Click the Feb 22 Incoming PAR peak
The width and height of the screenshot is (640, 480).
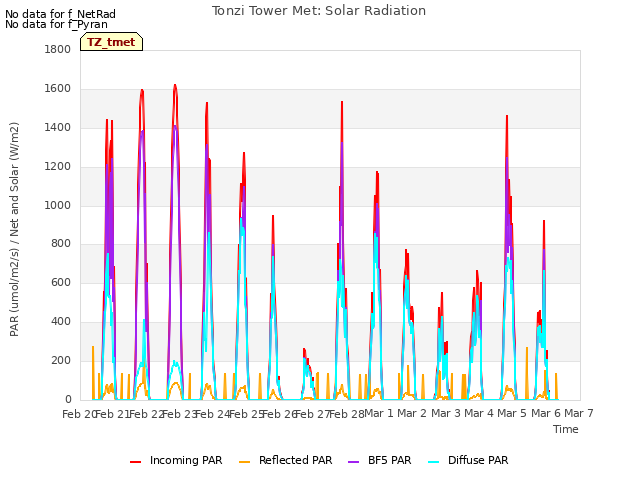[142, 91]
